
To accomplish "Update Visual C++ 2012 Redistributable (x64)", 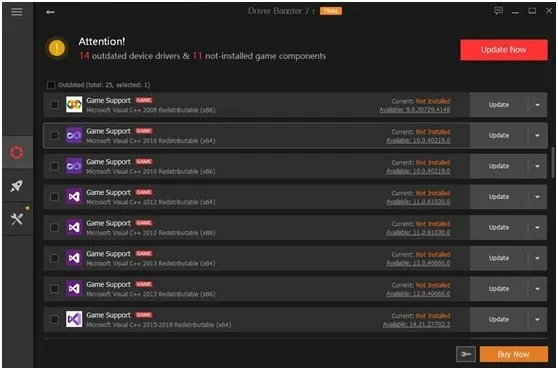I will coord(499,196).
